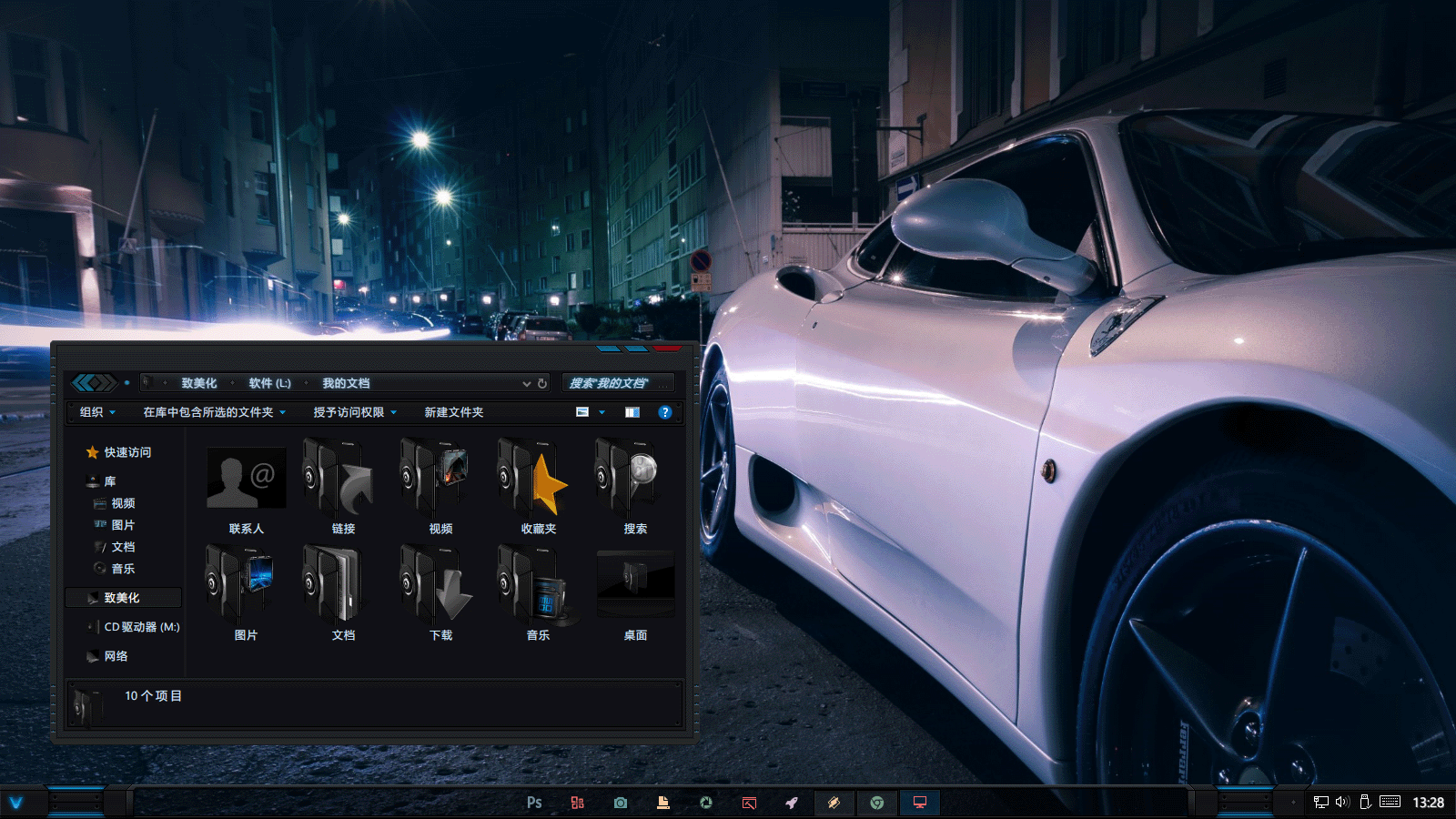Open the Start menu V logo

15,803
